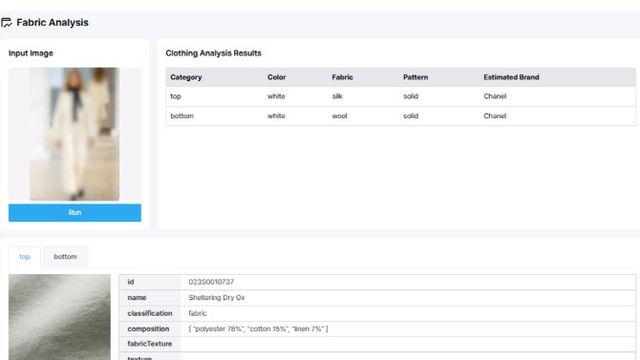
Task: Click the id value 0235001073T
Action: click(x=211, y=282)
